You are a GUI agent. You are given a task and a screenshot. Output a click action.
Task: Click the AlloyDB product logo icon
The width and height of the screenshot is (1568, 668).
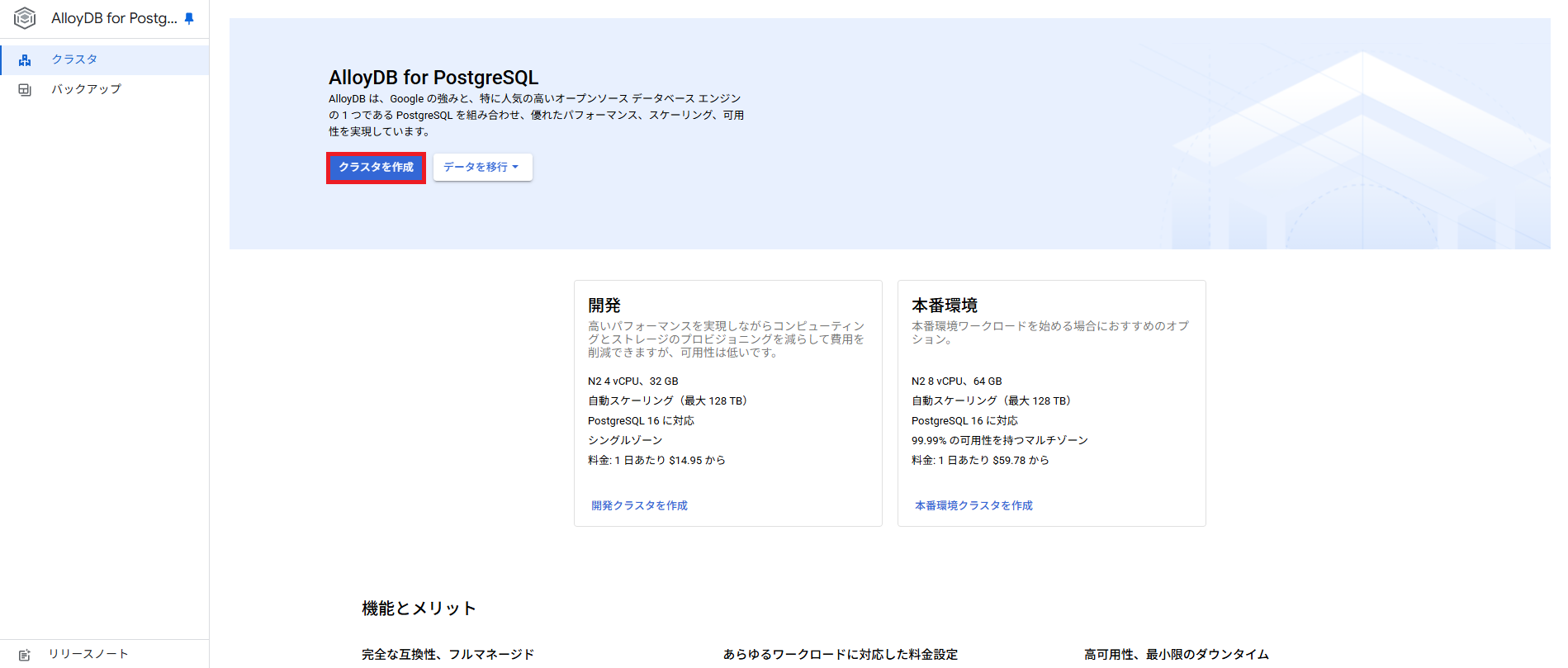pyautogui.click(x=25, y=18)
